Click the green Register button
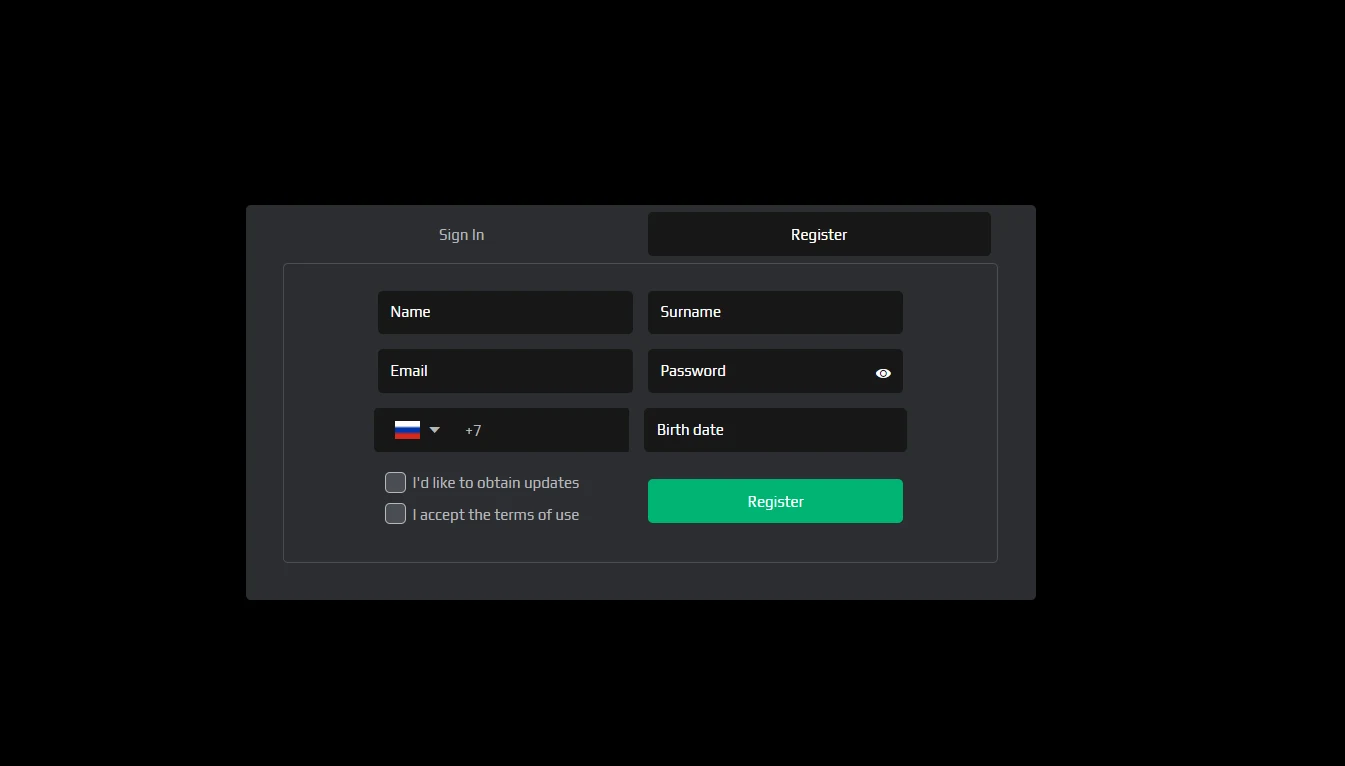The image size is (1345, 766). [775, 501]
